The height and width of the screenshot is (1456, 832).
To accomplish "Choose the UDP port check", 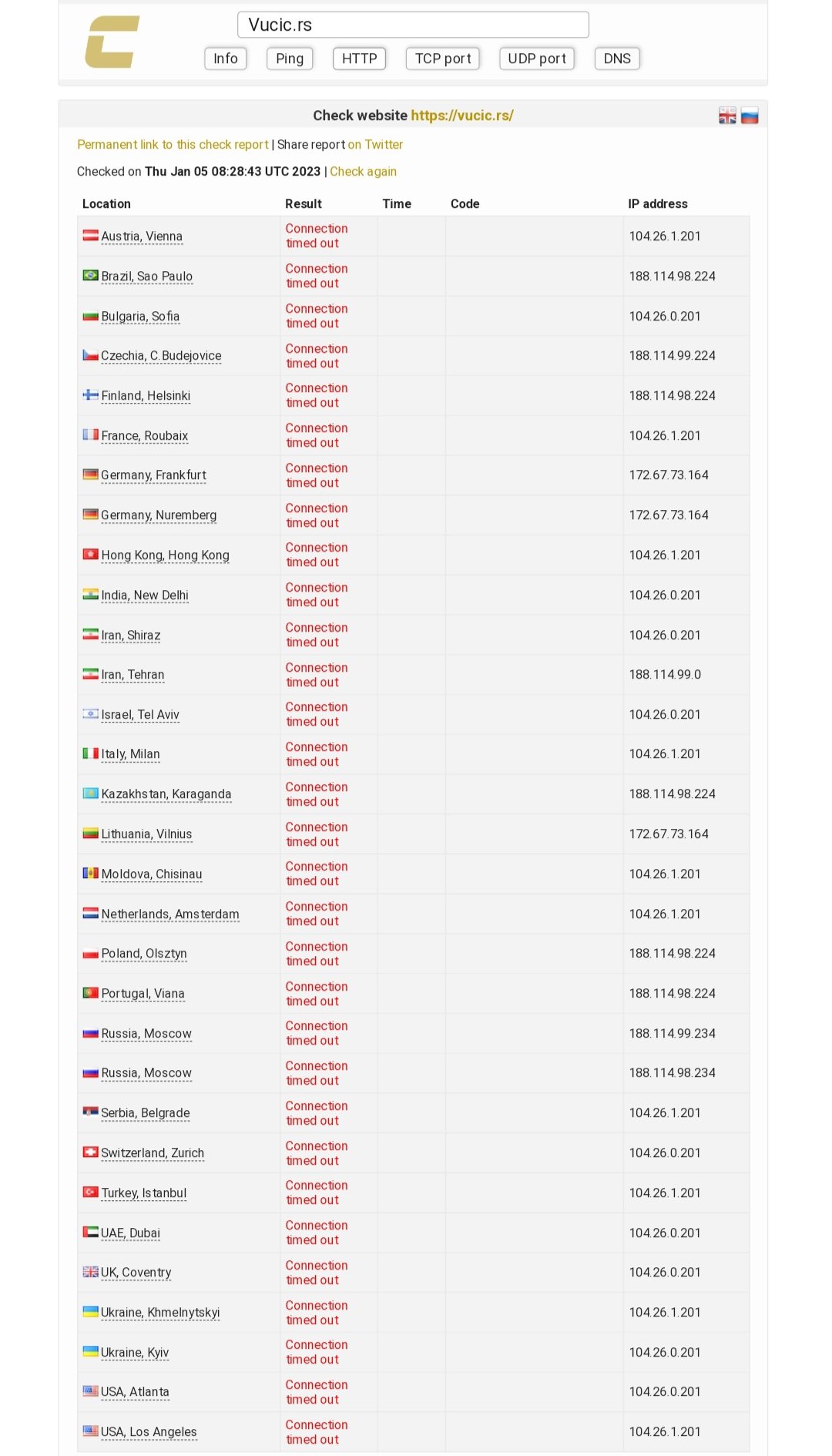I will [x=537, y=59].
